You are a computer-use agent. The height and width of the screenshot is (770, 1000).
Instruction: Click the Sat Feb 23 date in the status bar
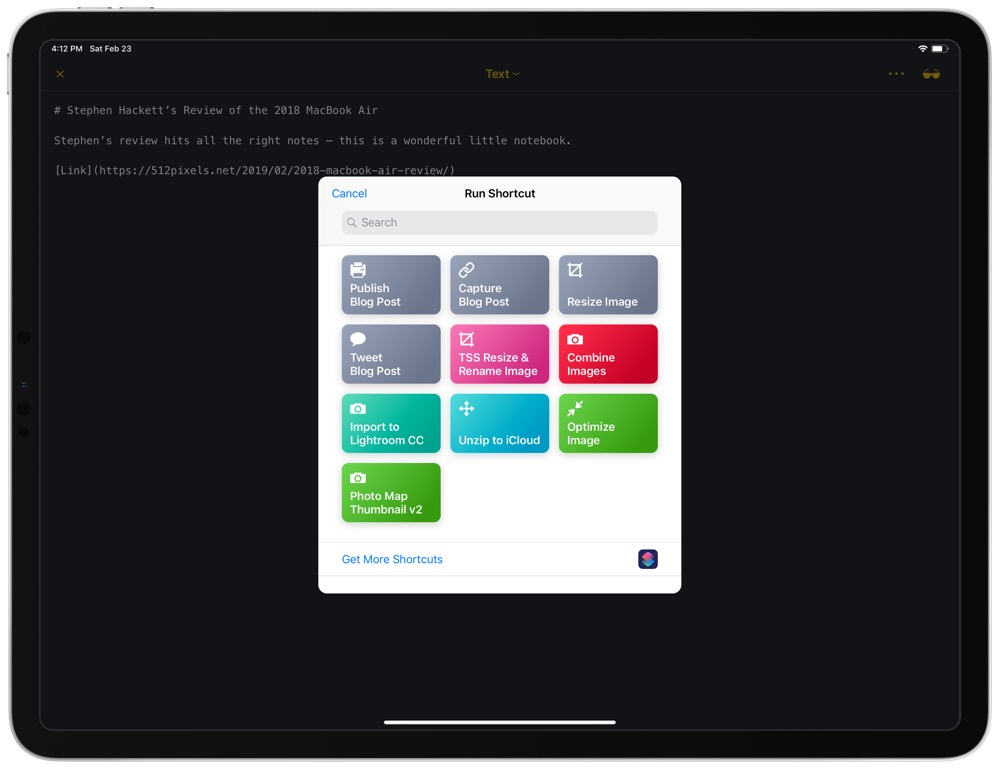tap(110, 48)
